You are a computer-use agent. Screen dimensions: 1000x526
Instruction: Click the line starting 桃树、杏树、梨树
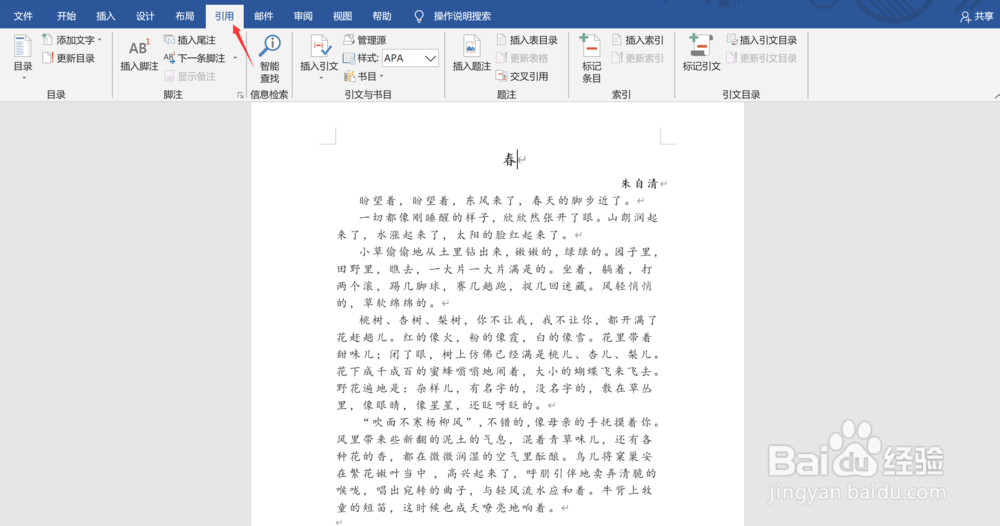(x=508, y=320)
